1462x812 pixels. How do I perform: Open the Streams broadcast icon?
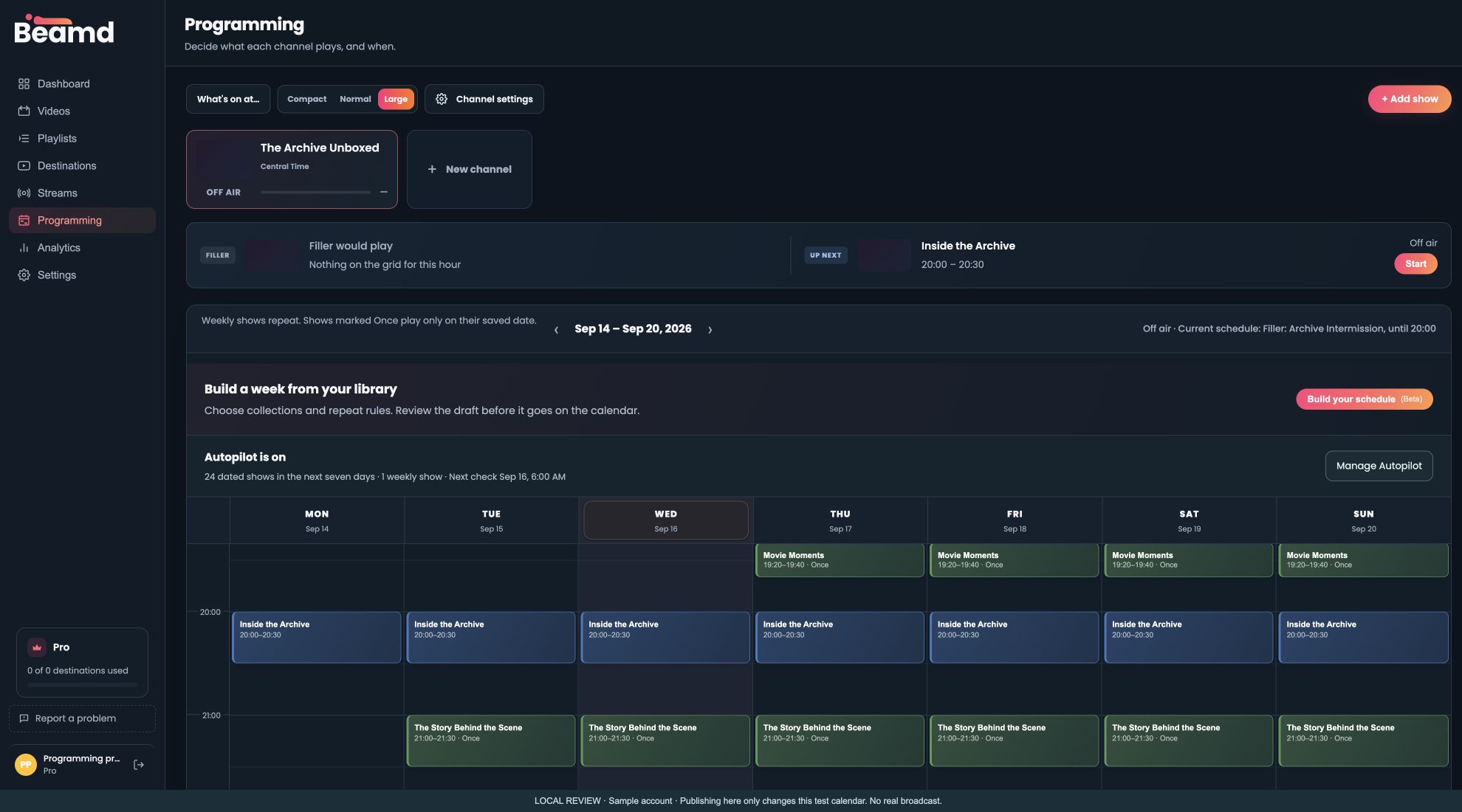tap(24, 193)
